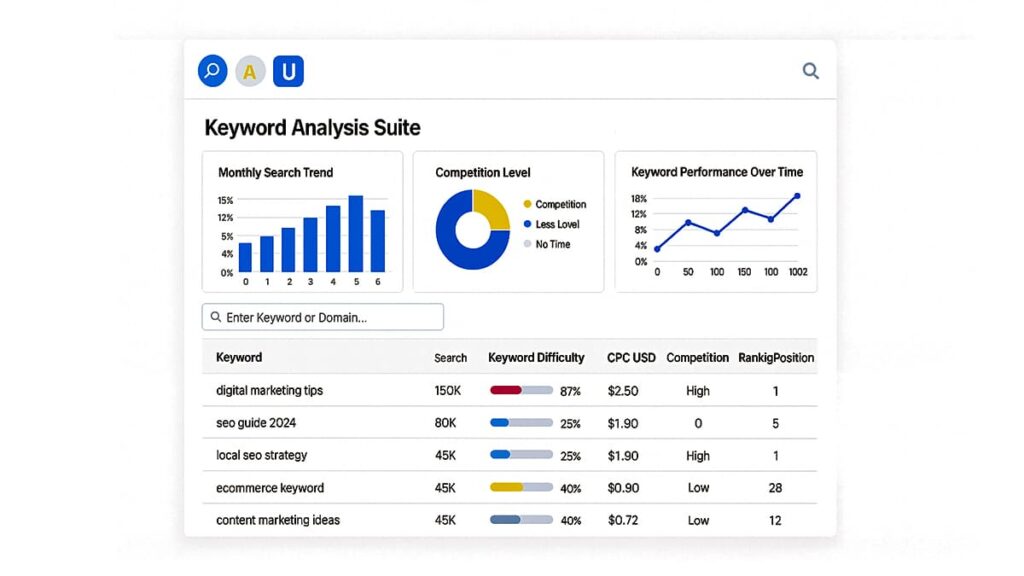Select the Competition column header
Image resolution: width=1024 pixels, height=576 pixels.
[697, 357]
